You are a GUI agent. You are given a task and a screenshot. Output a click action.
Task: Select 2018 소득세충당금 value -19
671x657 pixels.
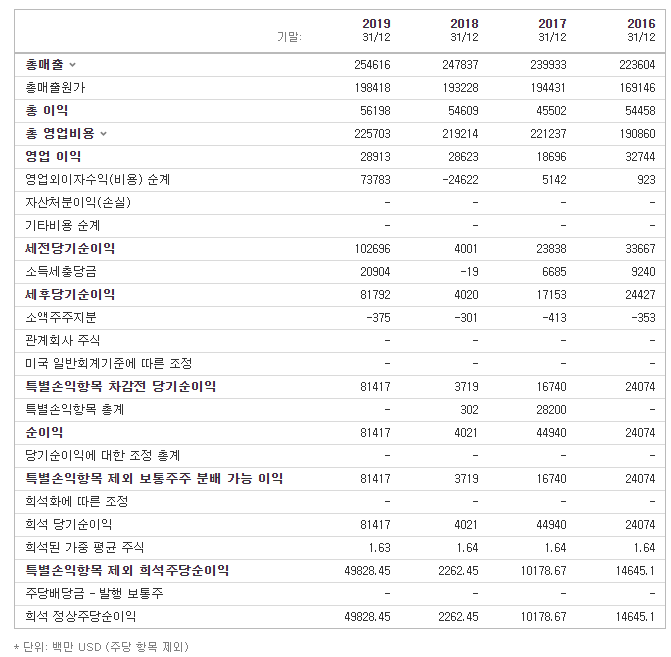coord(469,272)
